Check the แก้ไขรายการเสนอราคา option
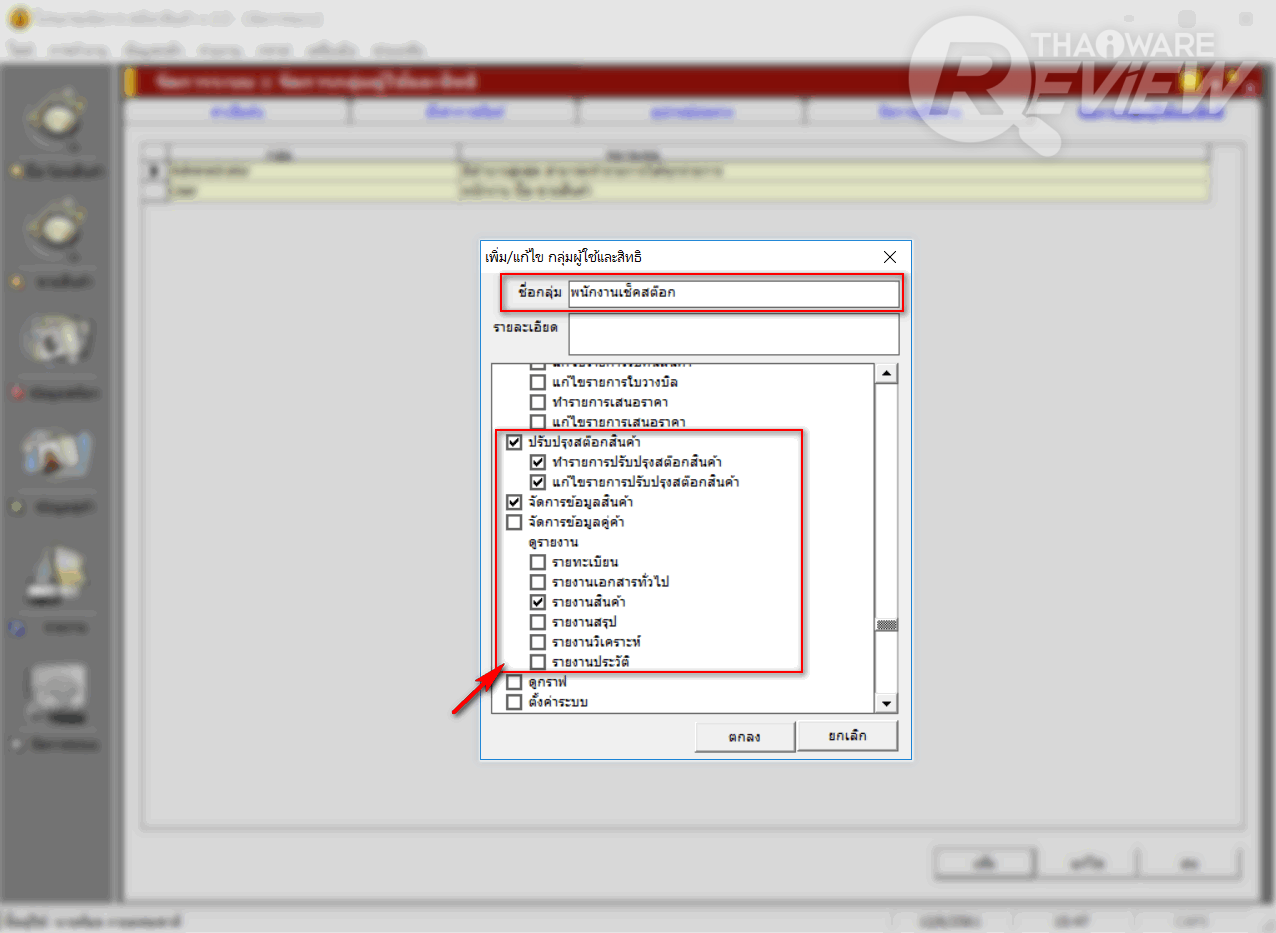The height and width of the screenshot is (933, 1276). pos(538,422)
